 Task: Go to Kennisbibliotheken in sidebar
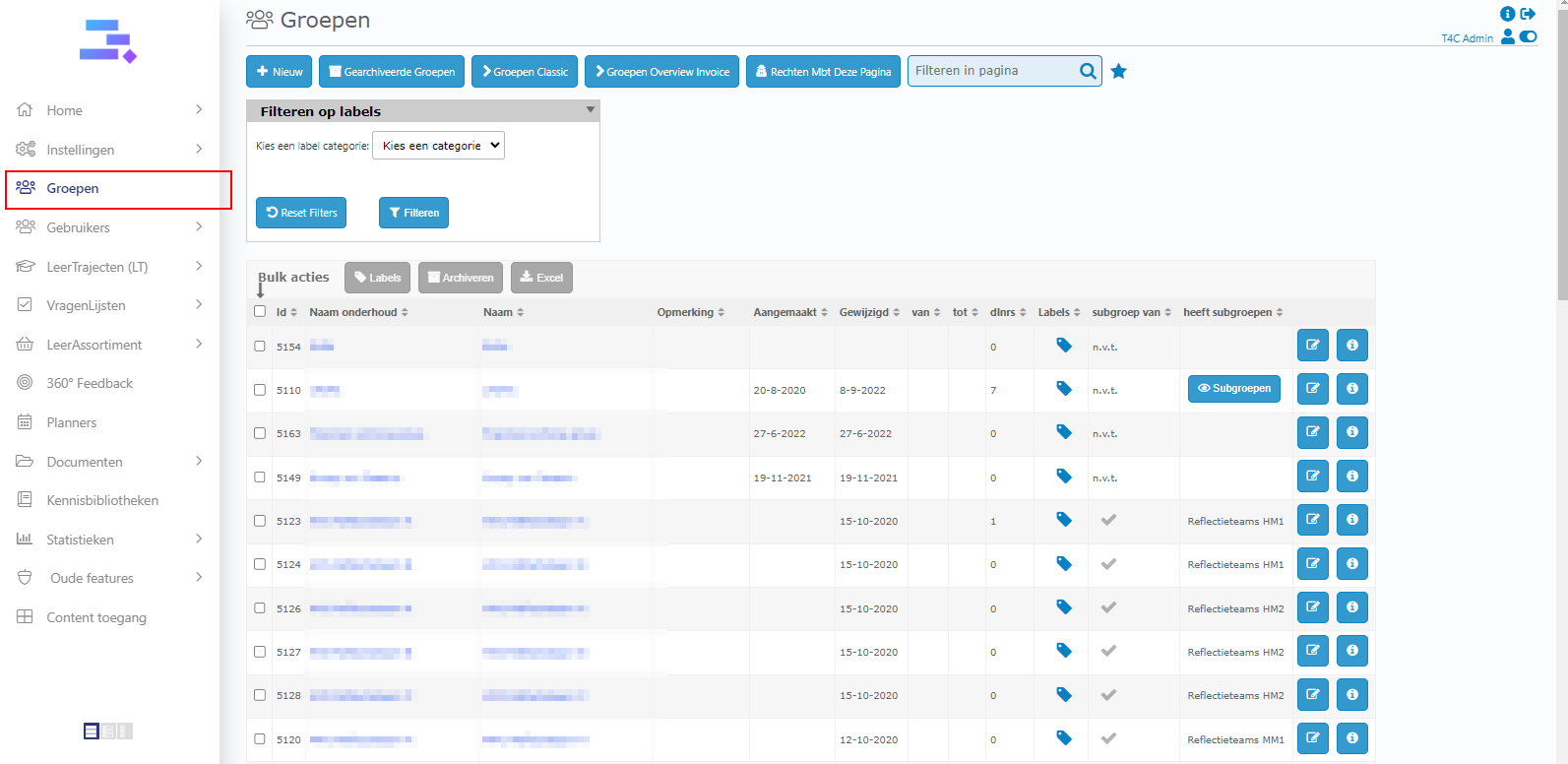[x=102, y=500]
